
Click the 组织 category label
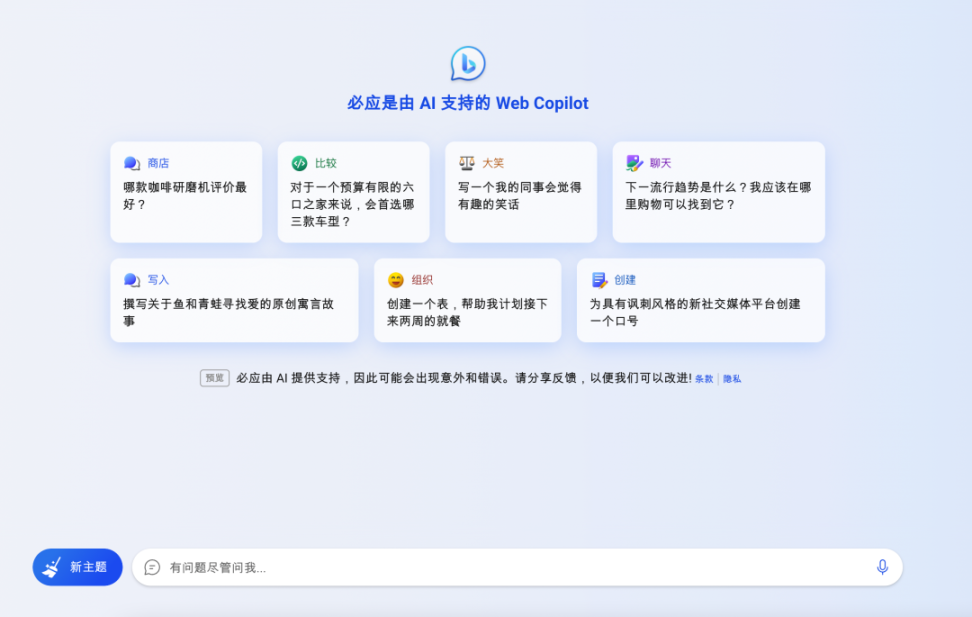coord(422,280)
